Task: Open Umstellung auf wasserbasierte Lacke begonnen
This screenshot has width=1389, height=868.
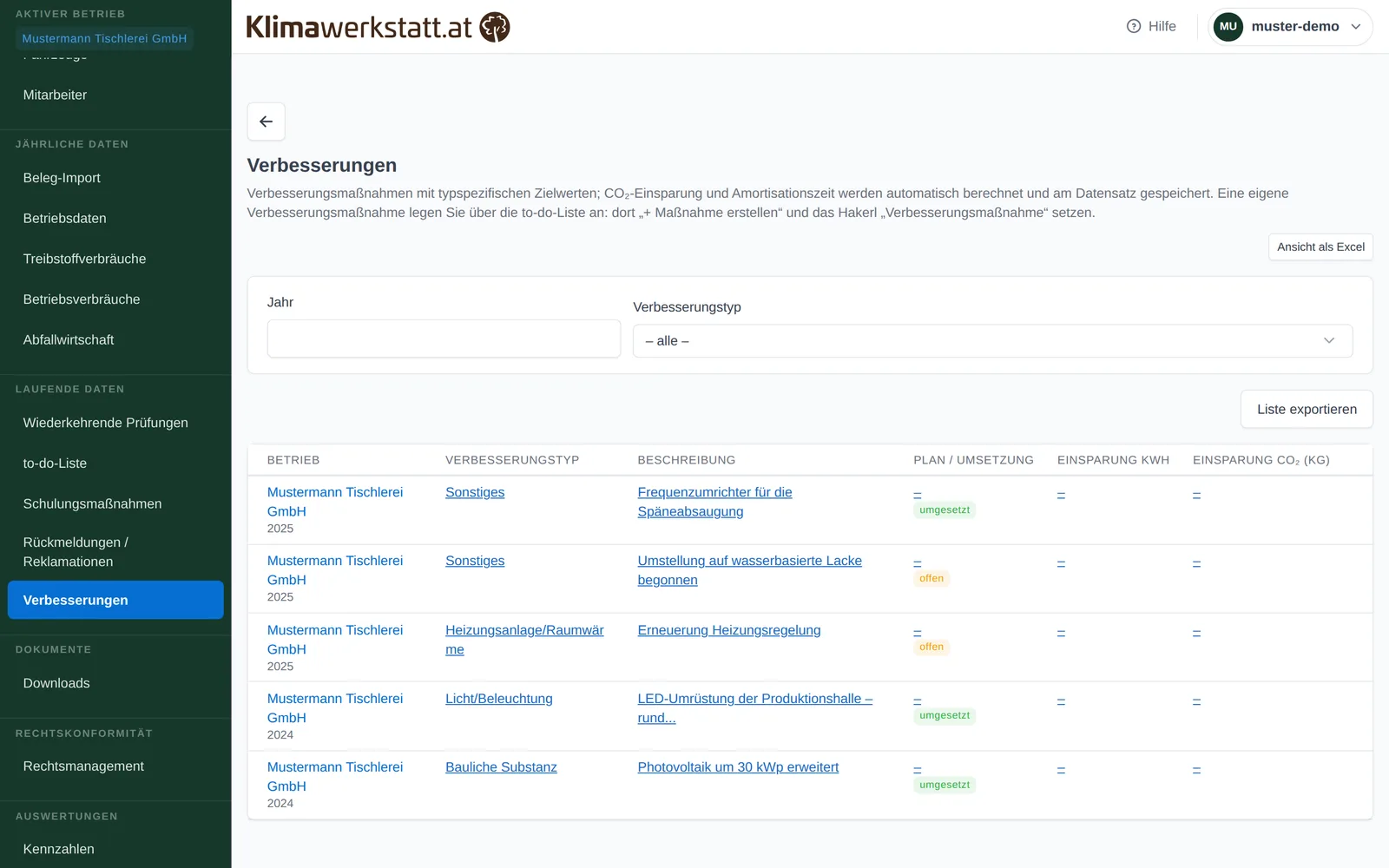Action: [x=749, y=570]
